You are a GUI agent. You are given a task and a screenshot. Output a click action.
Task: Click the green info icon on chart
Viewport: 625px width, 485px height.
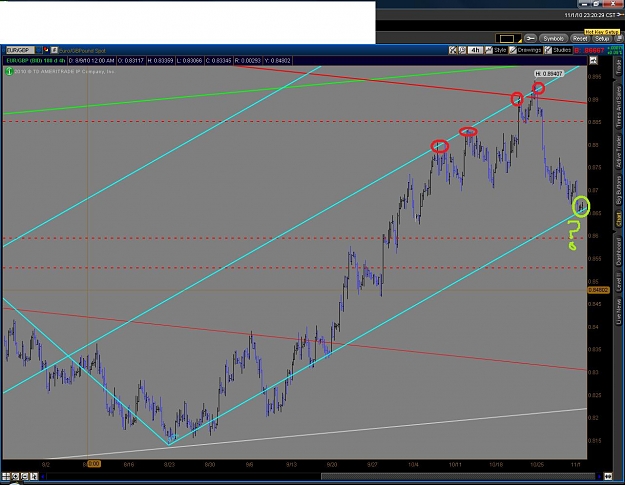pos(9,72)
